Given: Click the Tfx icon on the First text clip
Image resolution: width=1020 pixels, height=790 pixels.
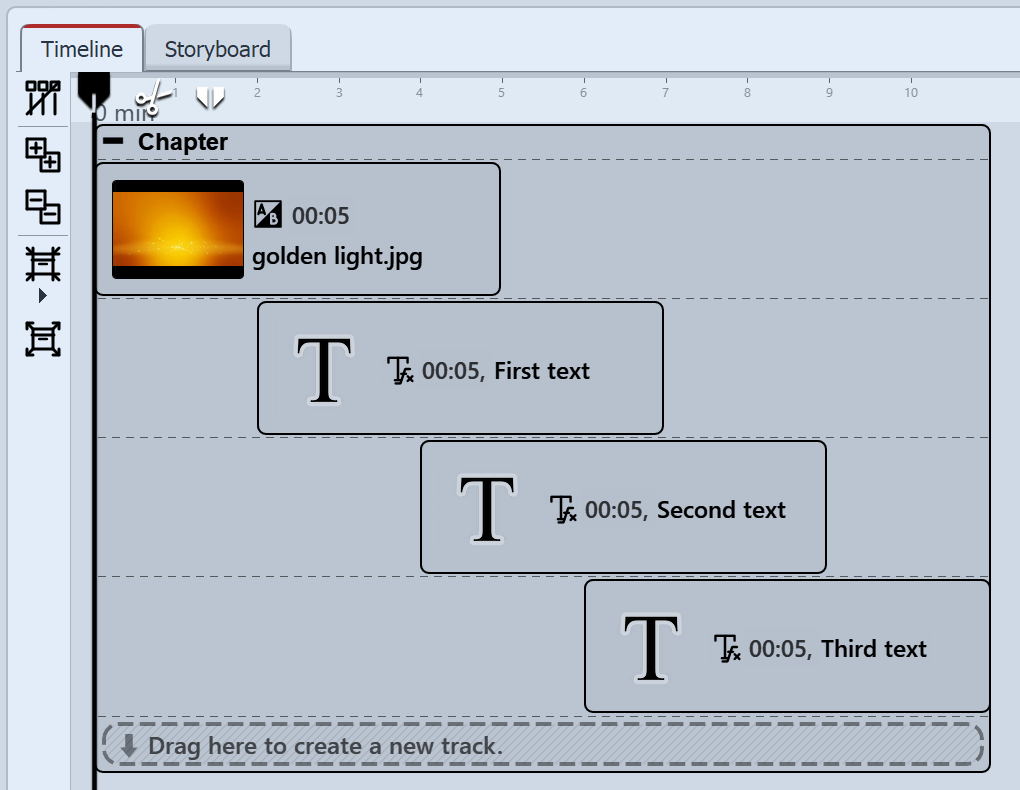Looking at the screenshot, I should click(x=400, y=371).
